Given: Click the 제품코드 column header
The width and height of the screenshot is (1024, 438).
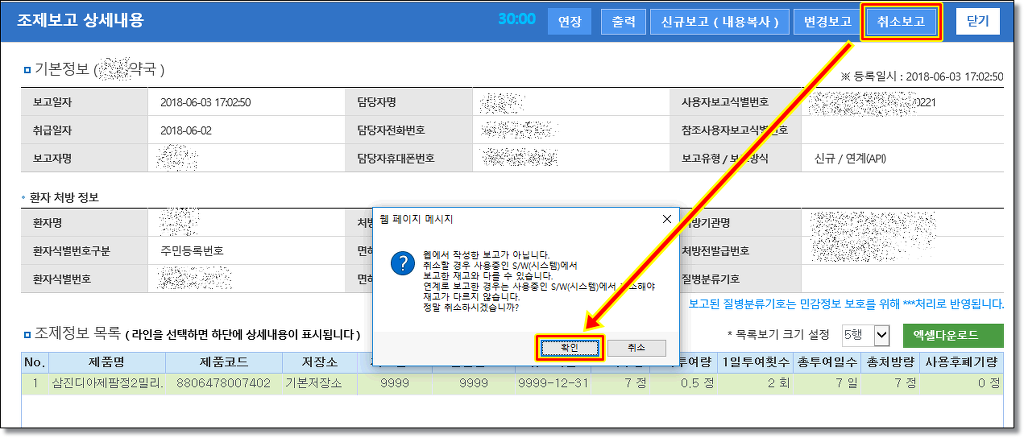Looking at the screenshot, I should 223,362.
